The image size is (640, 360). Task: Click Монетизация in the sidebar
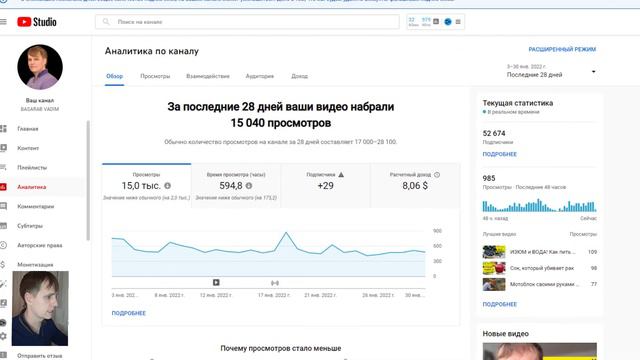coord(35,264)
